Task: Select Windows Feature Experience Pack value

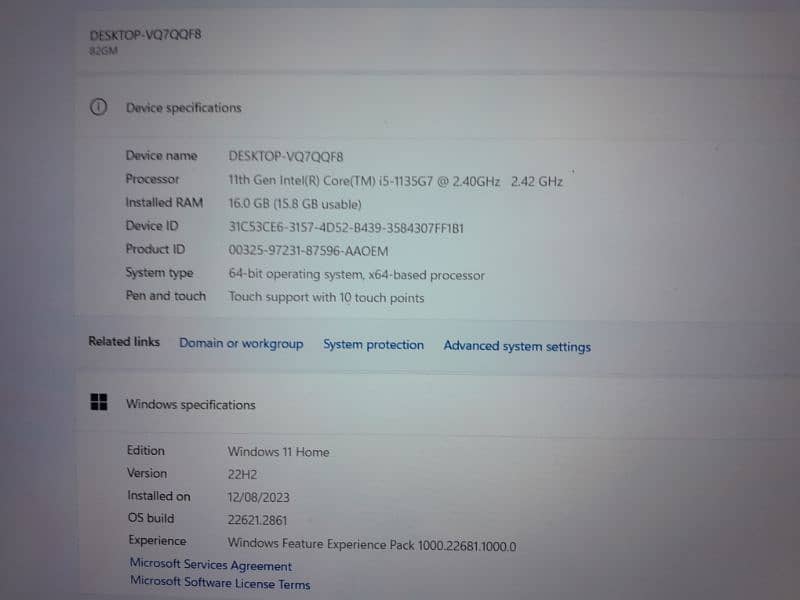Action: [x=372, y=544]
